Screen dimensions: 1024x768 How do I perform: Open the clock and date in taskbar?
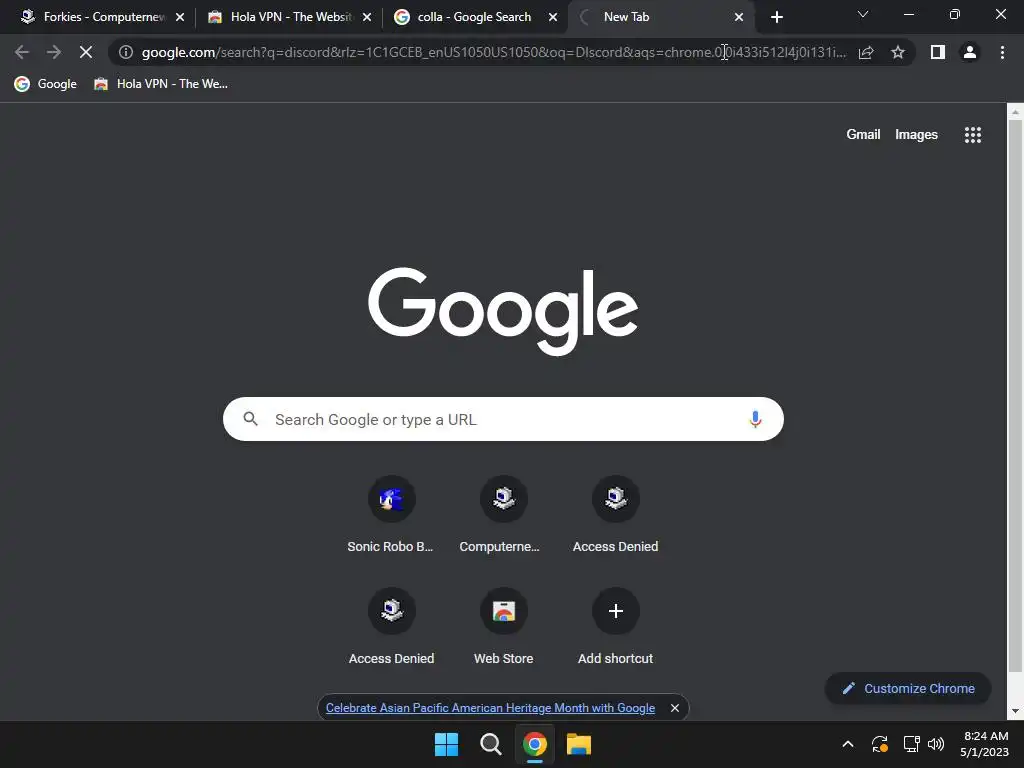pos(985,744)
